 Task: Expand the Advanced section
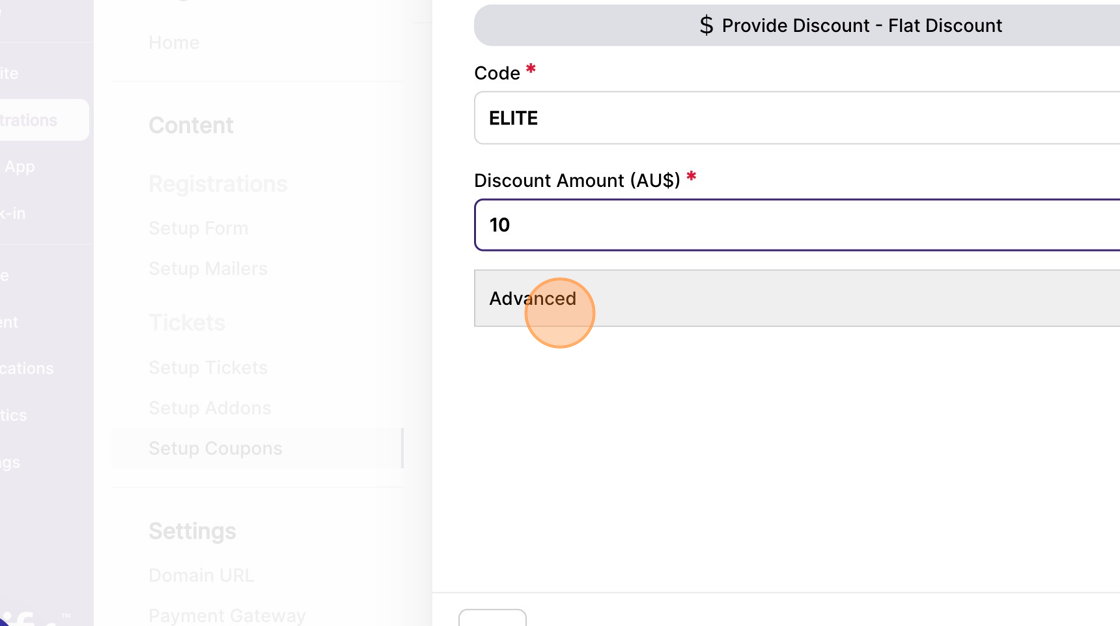[x=796, y=299]
